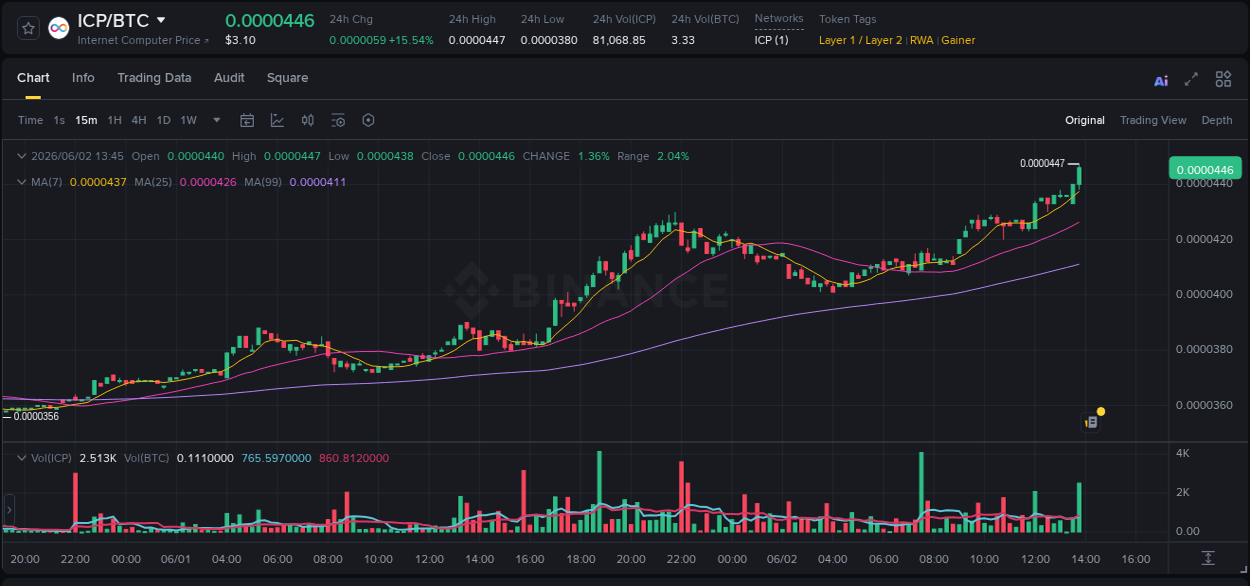Image resolution: width=1250 pixels, height=586 pixels.
Task: Switch chart to the 1W interval
Action: 188,120
